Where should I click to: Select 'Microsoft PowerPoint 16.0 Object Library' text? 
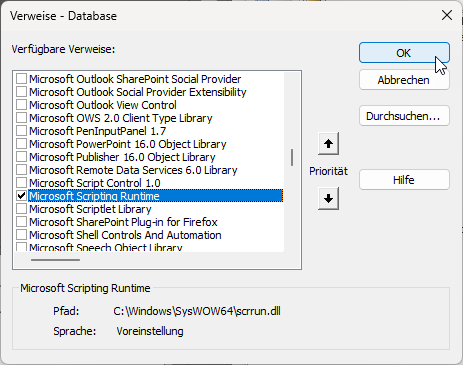pos(128,144)
